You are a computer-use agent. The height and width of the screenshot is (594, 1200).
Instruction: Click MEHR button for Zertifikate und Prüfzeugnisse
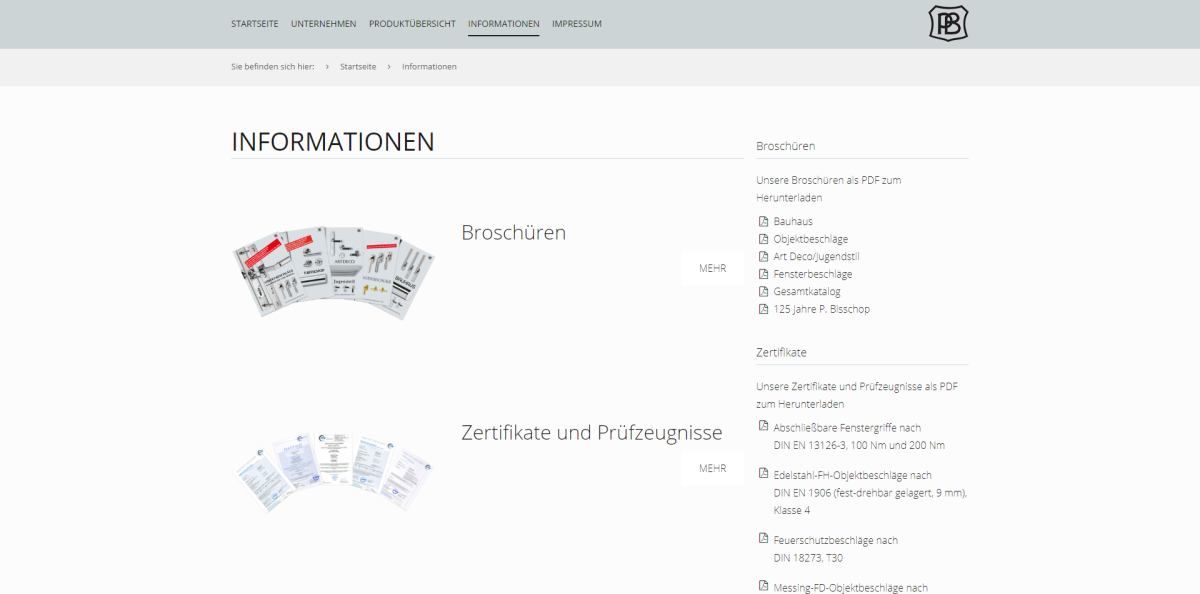coord(713,468)
